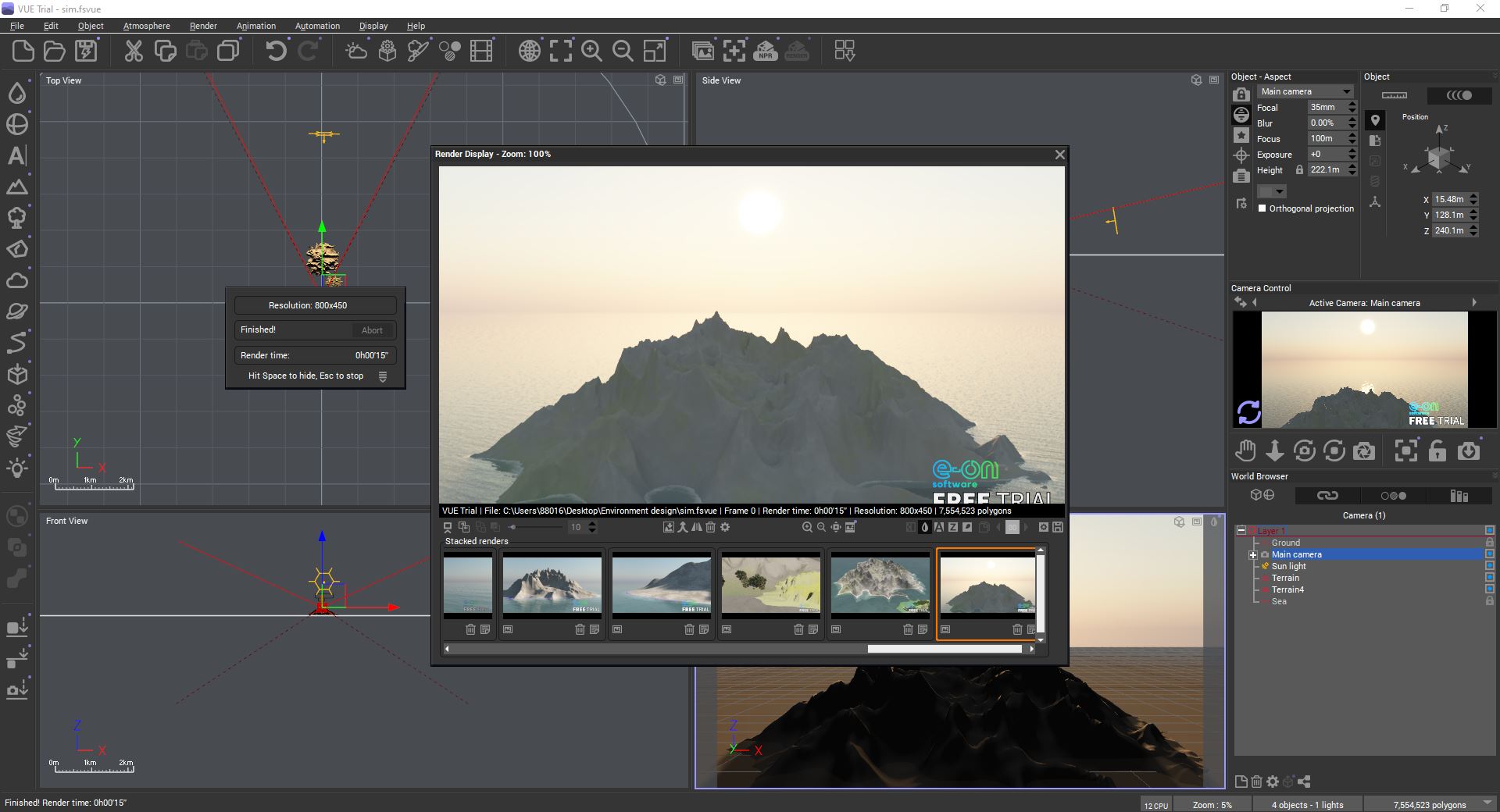This screenshot has height=812, width=1500.
Task: Undo the last action
Action: pos(277,52)
